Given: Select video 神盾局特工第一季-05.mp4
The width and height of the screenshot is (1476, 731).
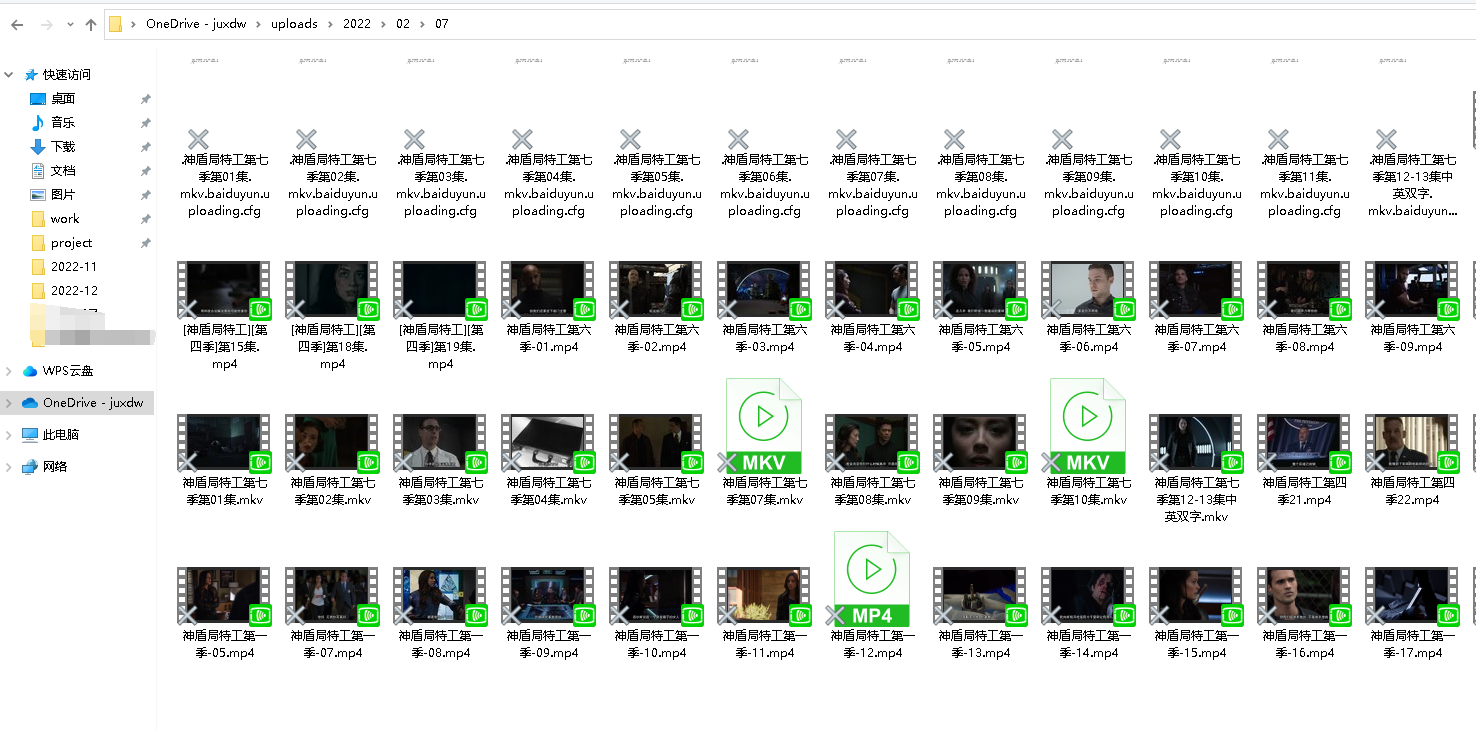Looking at the screenshot, I should 223,613.
